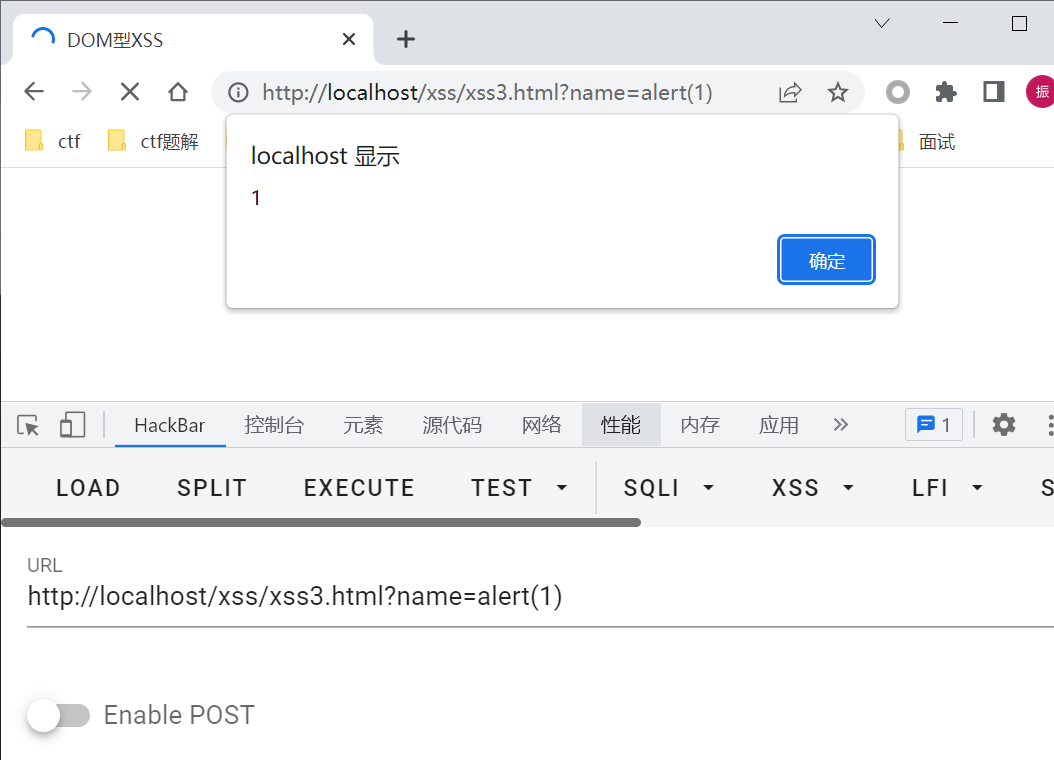Switch to the 控制台 tab
Viewport: 1054px width, 760px height.
pos(274,425)
